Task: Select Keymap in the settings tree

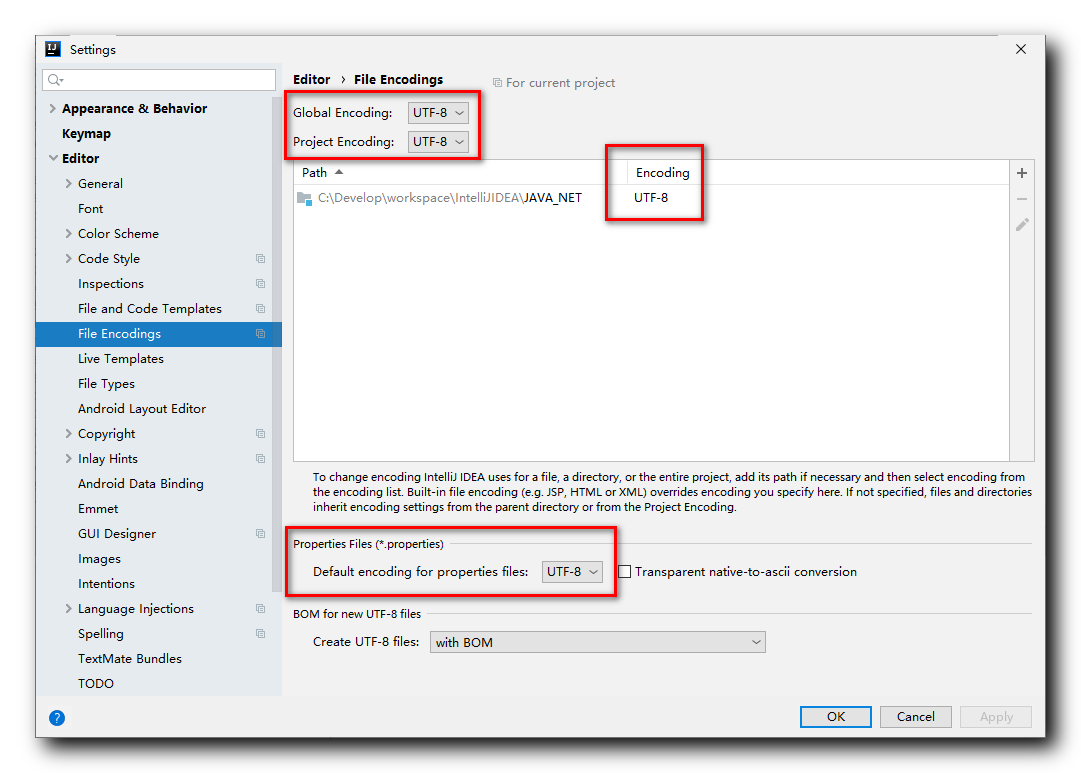Action: pos(86,134)
